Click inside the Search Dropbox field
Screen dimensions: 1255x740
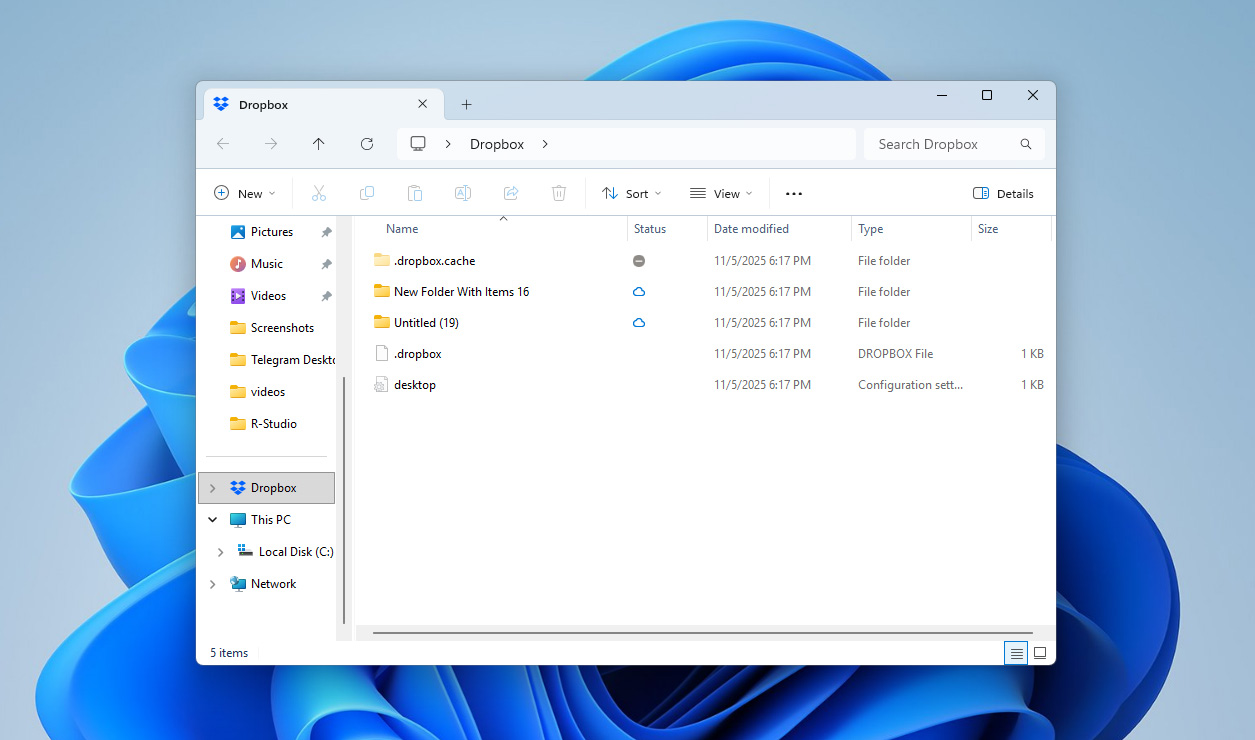point(940,143)
